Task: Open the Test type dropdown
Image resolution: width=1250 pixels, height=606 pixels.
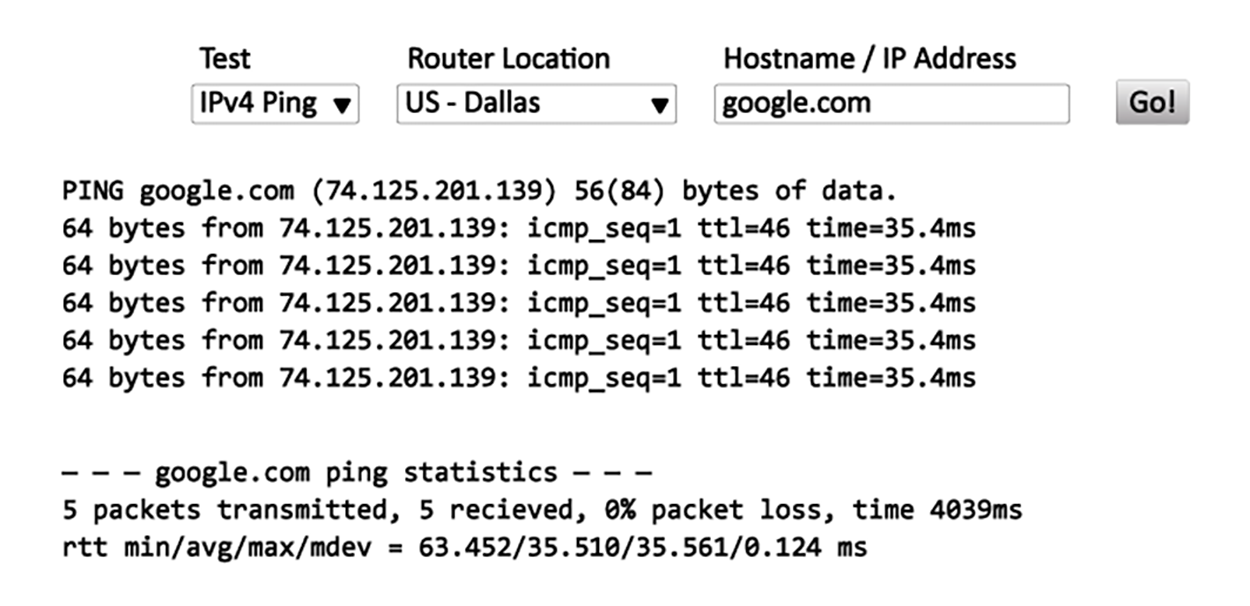Action: click(275, 103)
